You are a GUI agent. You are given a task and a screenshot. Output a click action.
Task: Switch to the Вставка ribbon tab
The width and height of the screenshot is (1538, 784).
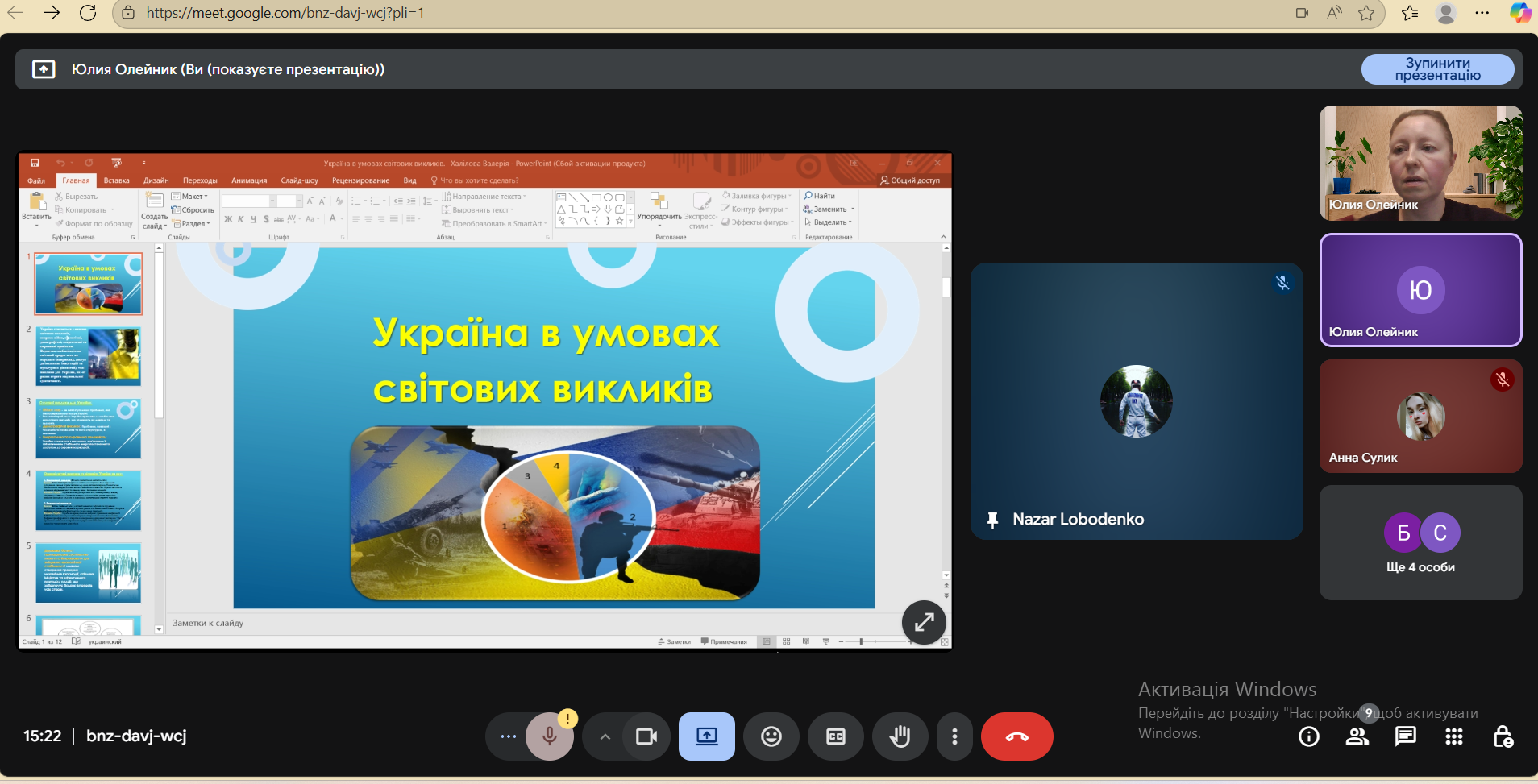116,180
